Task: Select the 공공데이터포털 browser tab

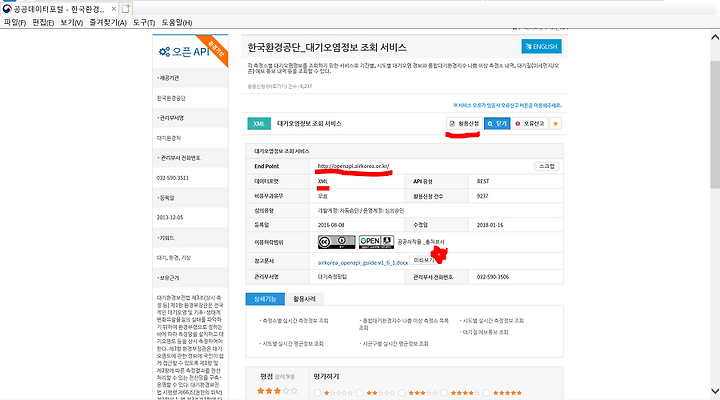Action: pyautogui.click(x=59, y=9)
